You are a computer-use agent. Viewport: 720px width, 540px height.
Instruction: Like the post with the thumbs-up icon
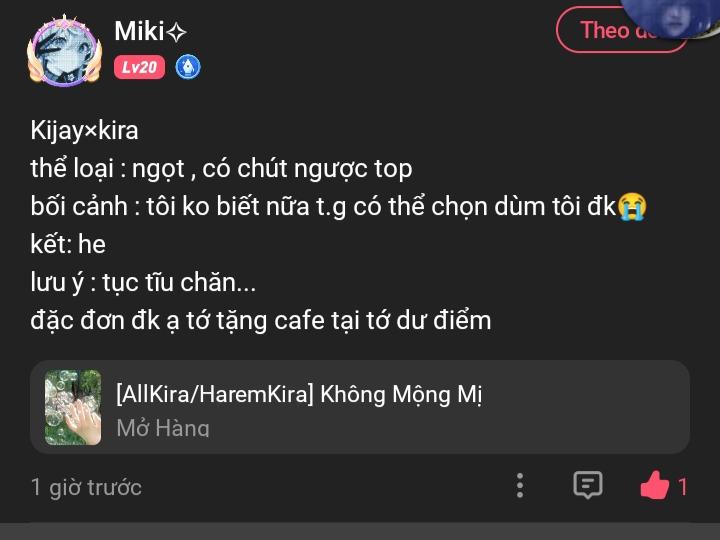(x=654, y=486)
